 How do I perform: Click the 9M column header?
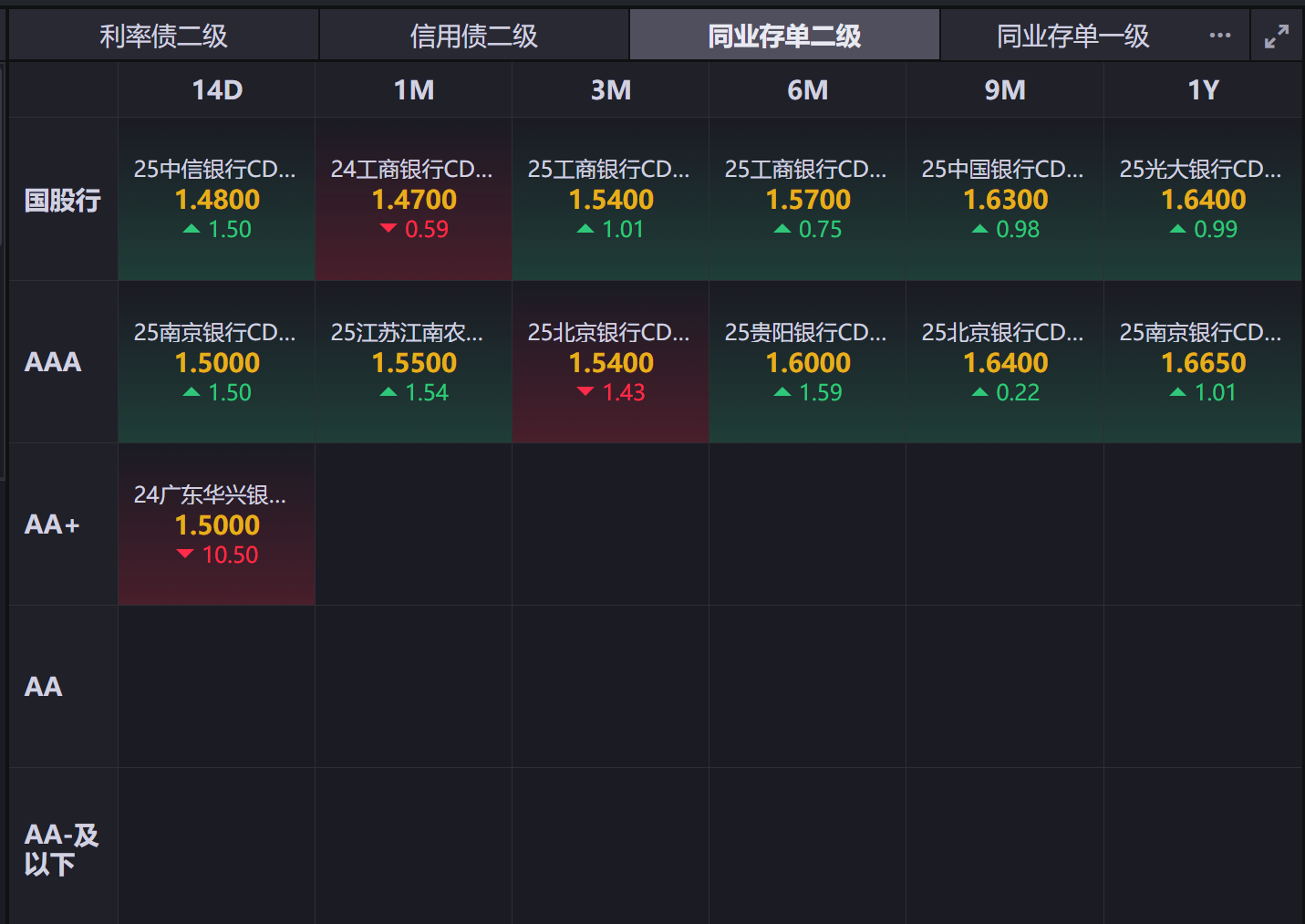coord(1005,90)
